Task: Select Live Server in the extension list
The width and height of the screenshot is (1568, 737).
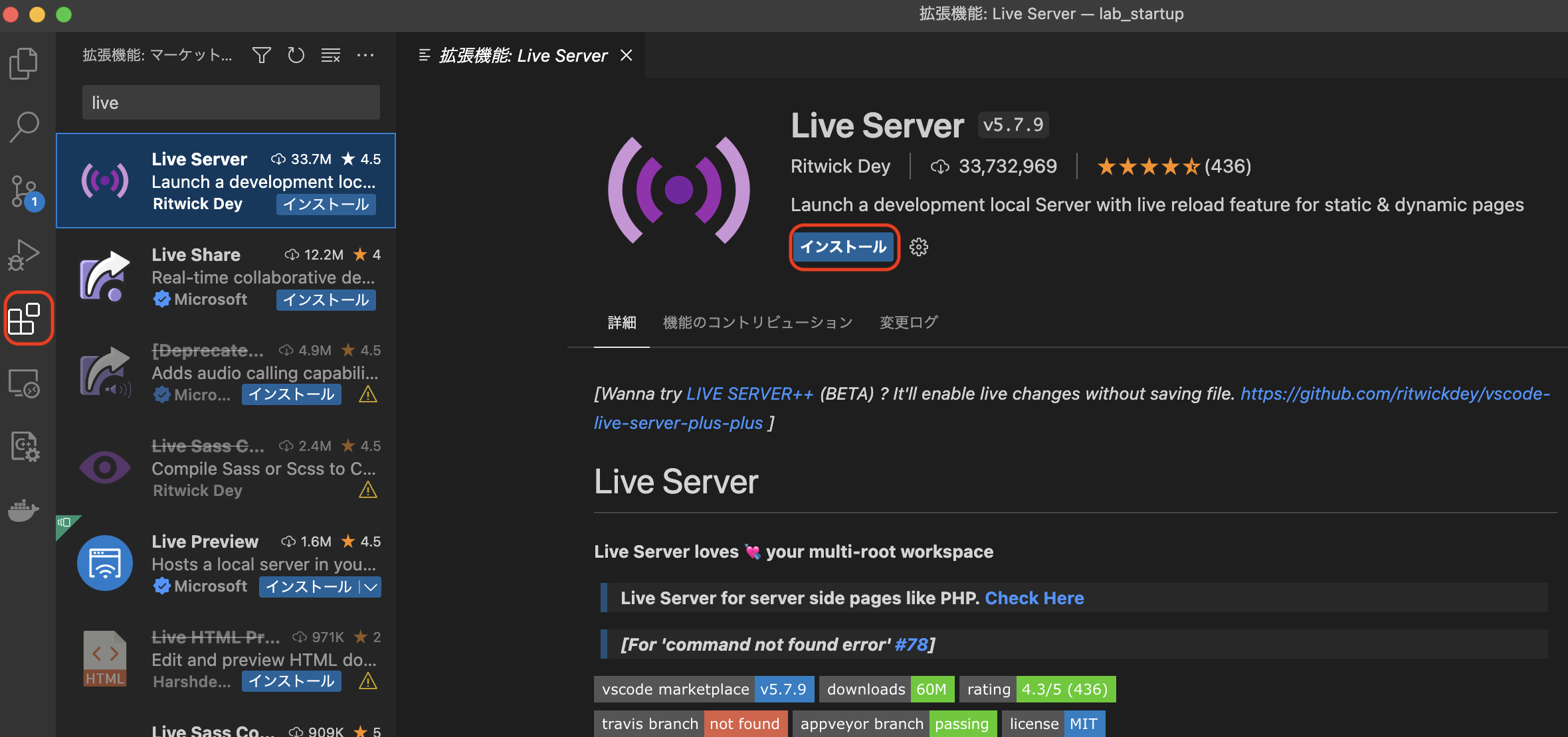Action: pyautogui.click(x=226, y=181)
